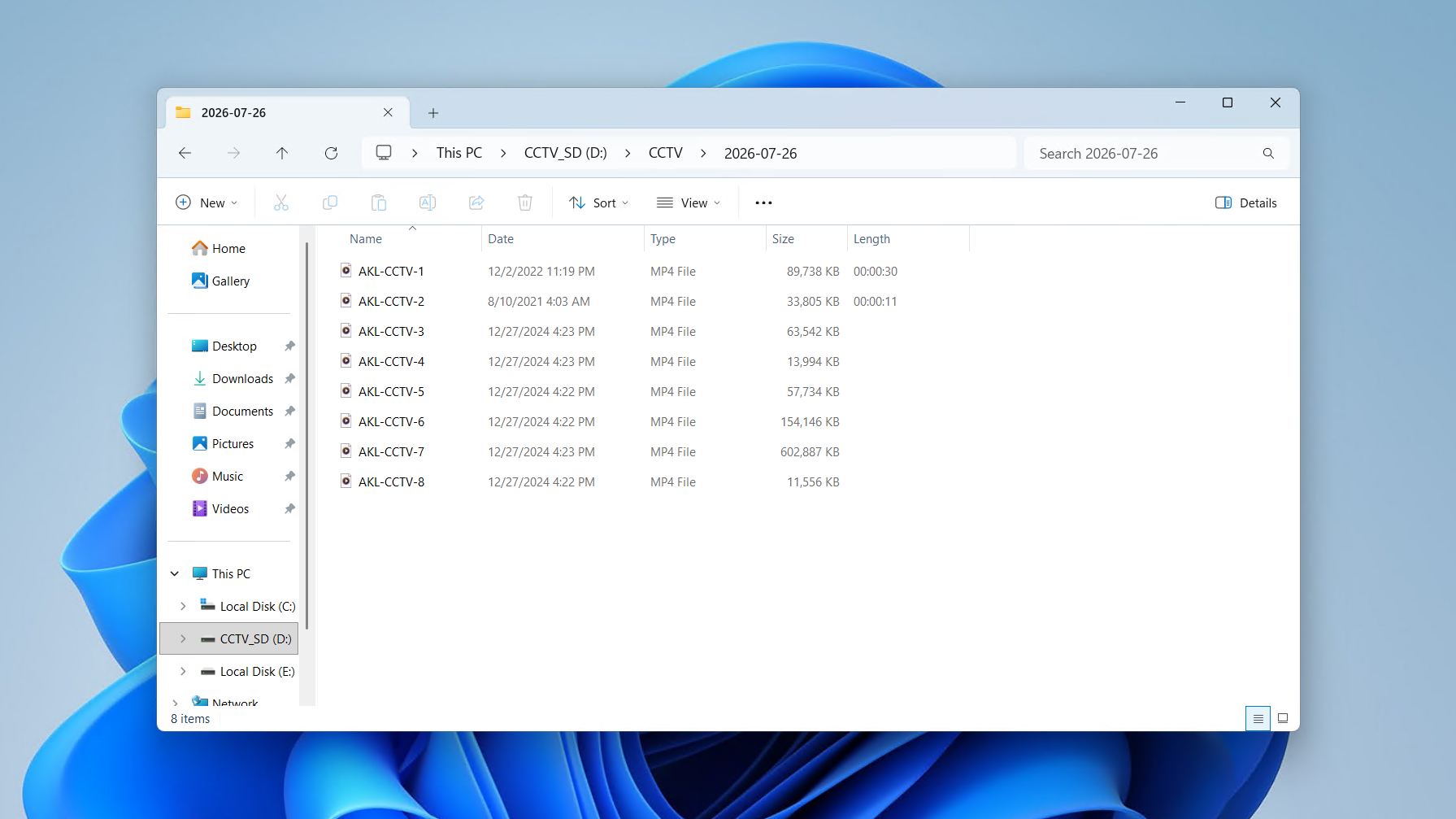The height and width of the screenshot is (819, 1456).
Task: Go up one folder level
Action: click(282, 153)
